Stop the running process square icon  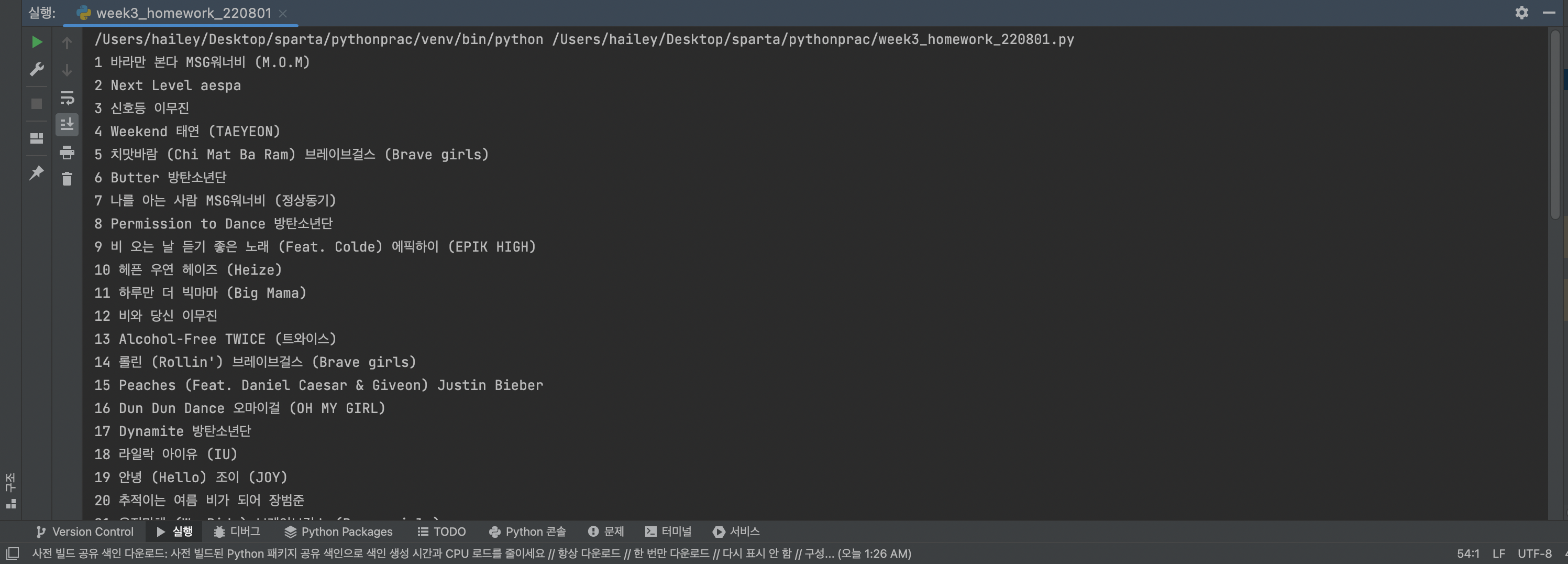click(x=37, y=104)
